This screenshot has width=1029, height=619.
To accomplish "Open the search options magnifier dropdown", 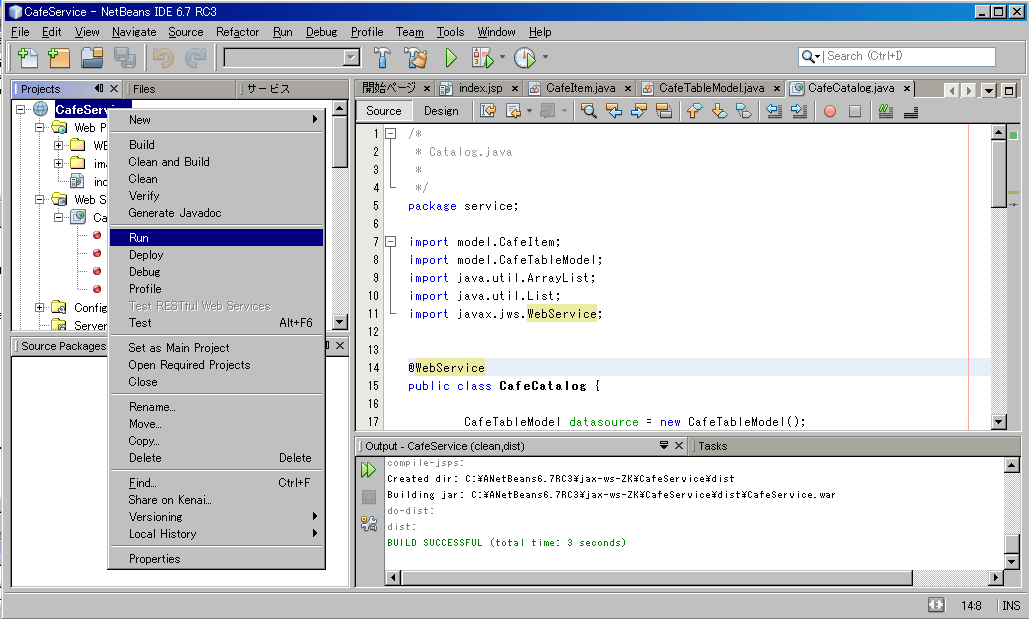I will 810,56.
